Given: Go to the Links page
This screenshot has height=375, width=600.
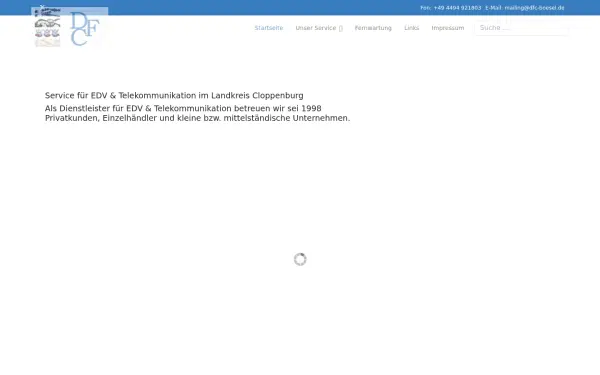Looking at the screenshot, I should (x=412, y=28).
